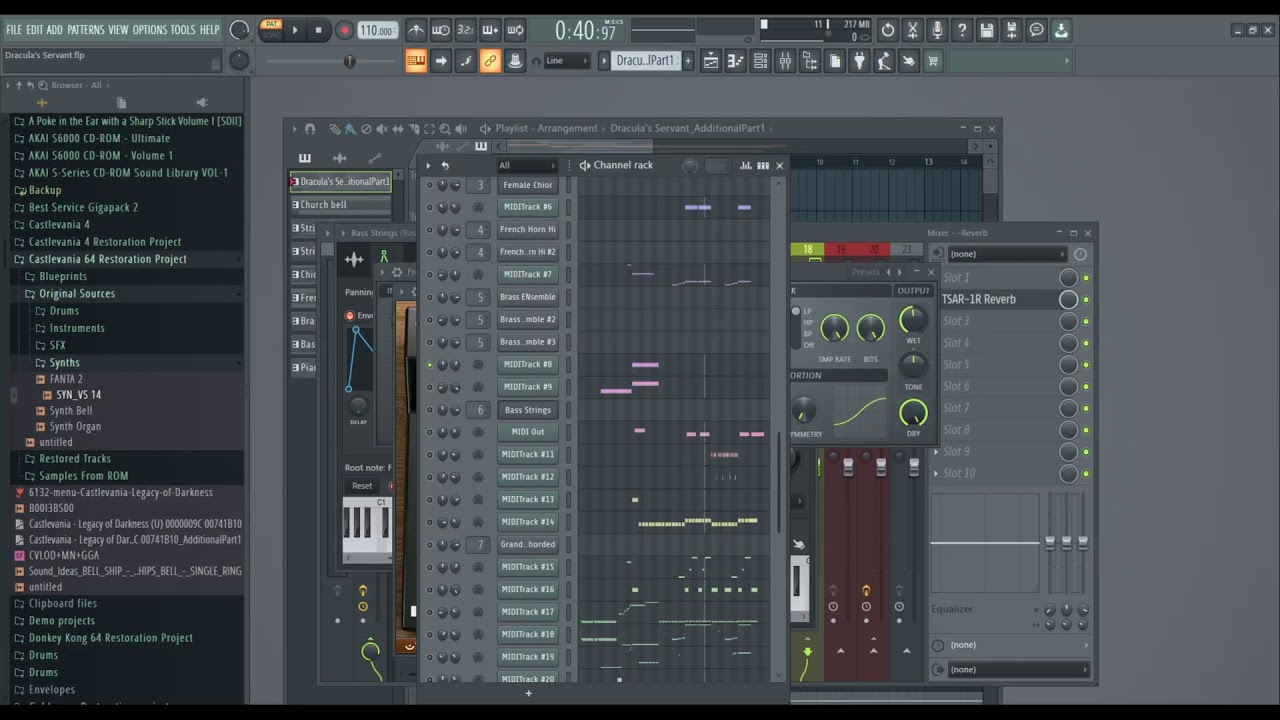The height and width of the screenshot is (720, 1280).
Task: Click the Female Chior channel button
Action: (x=528, y=185)
